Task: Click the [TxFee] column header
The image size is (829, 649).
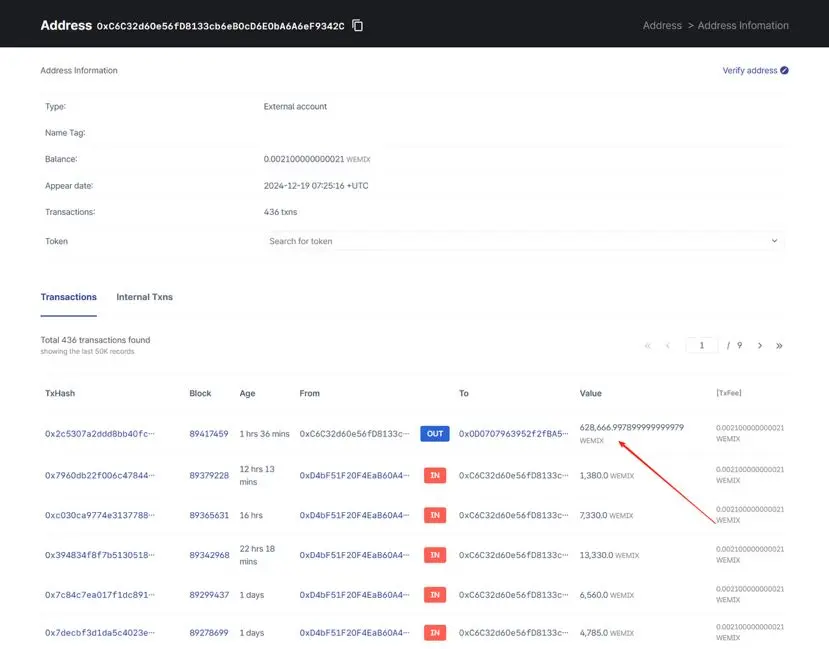Action: click(729, 393)
